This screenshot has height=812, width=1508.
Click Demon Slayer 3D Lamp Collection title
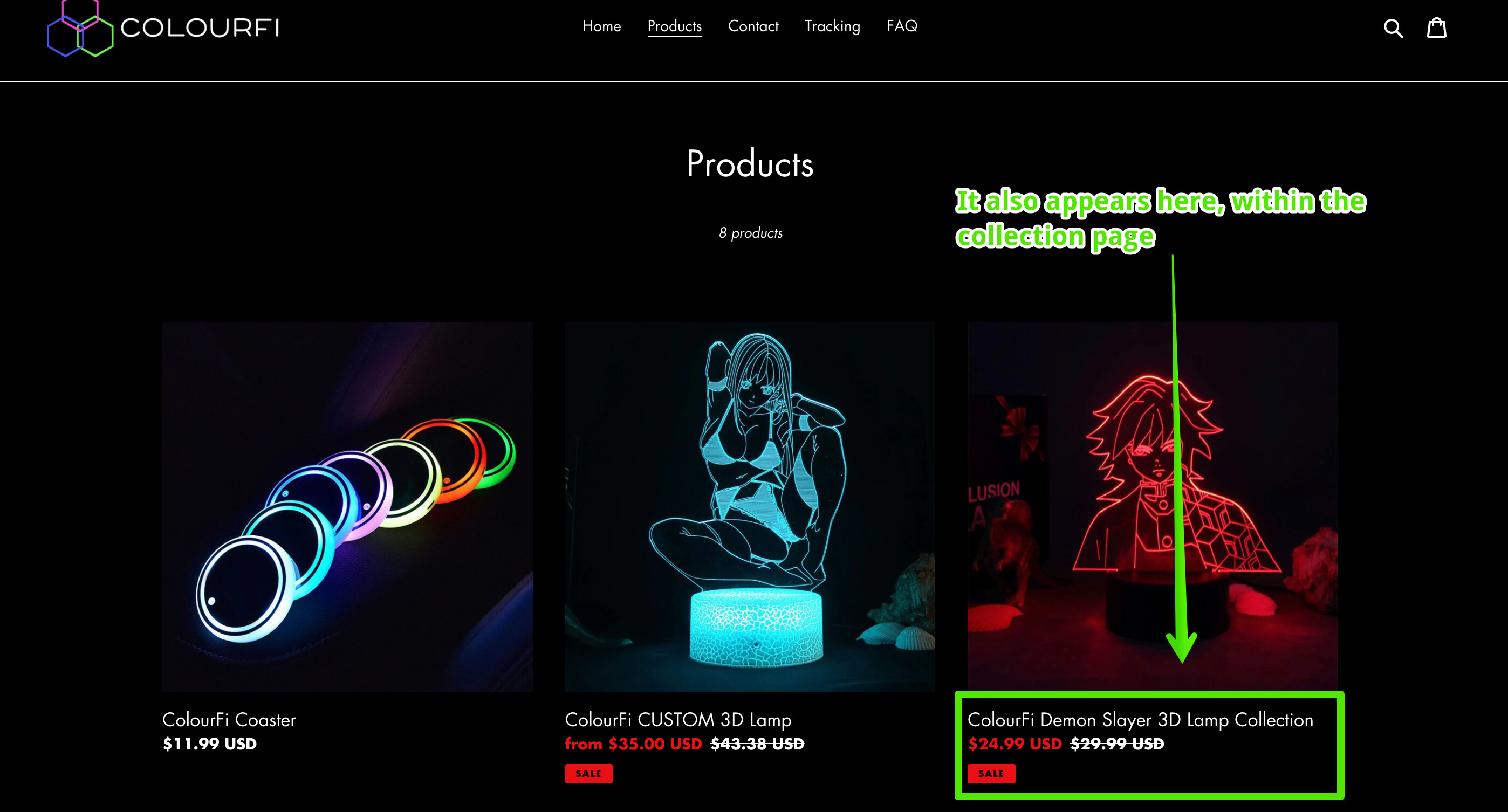(1140, 720)
